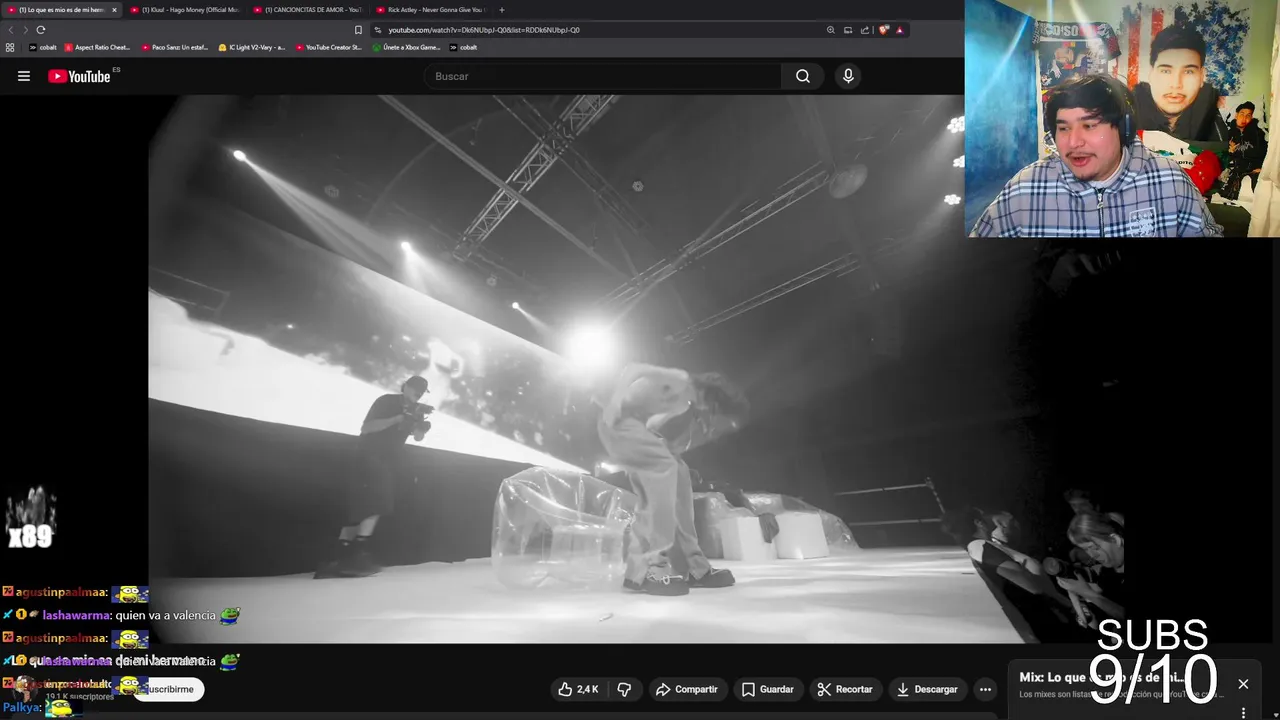Subscribe with the Suscribirme button
The width and height of the screenshot is (1280, 720).
(x=169, y=689)
